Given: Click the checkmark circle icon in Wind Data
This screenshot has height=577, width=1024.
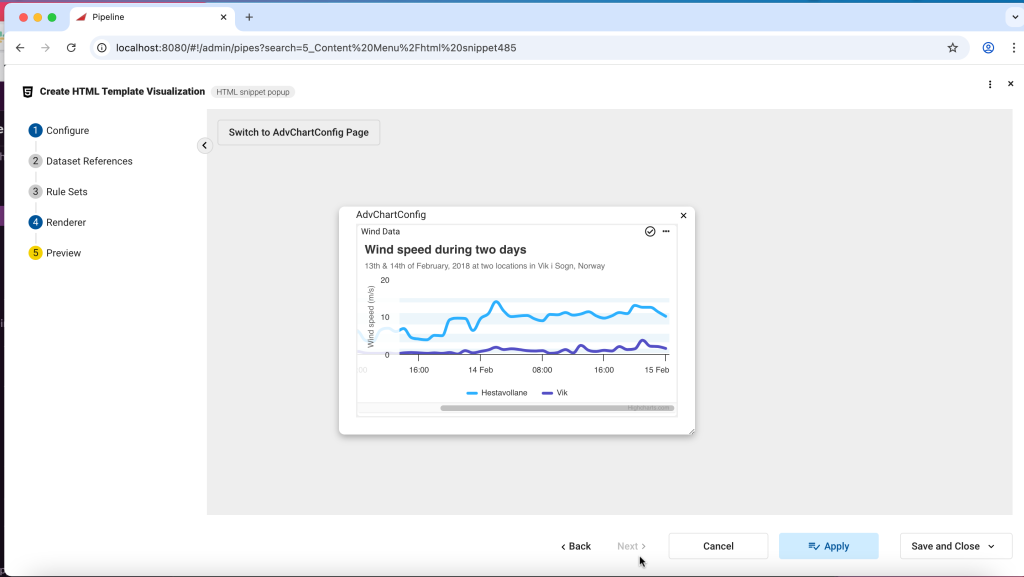Looking at the screenshot, I should click(x=650, y=231).
